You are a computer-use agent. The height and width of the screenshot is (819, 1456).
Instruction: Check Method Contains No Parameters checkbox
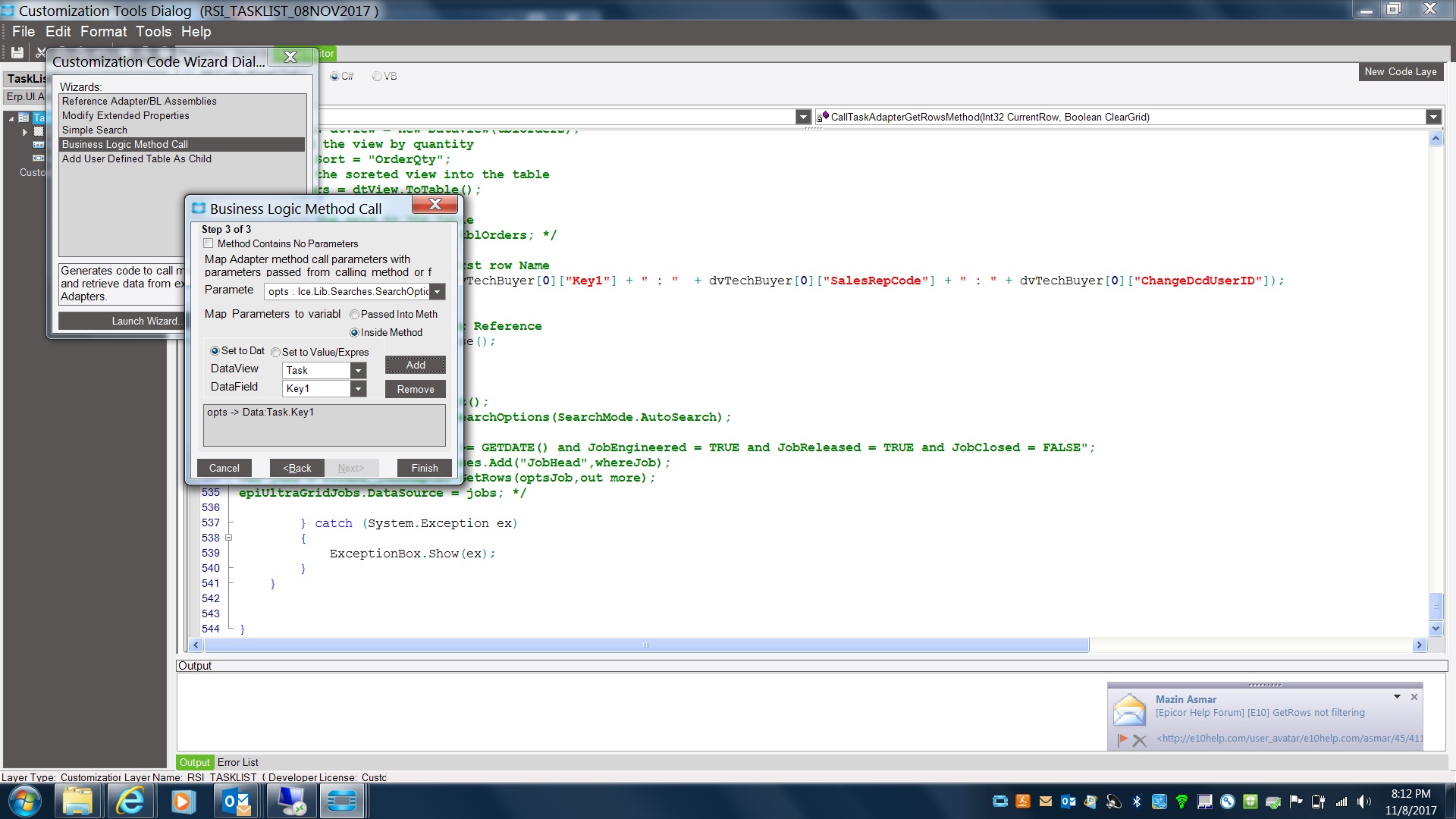pos(208,243)
